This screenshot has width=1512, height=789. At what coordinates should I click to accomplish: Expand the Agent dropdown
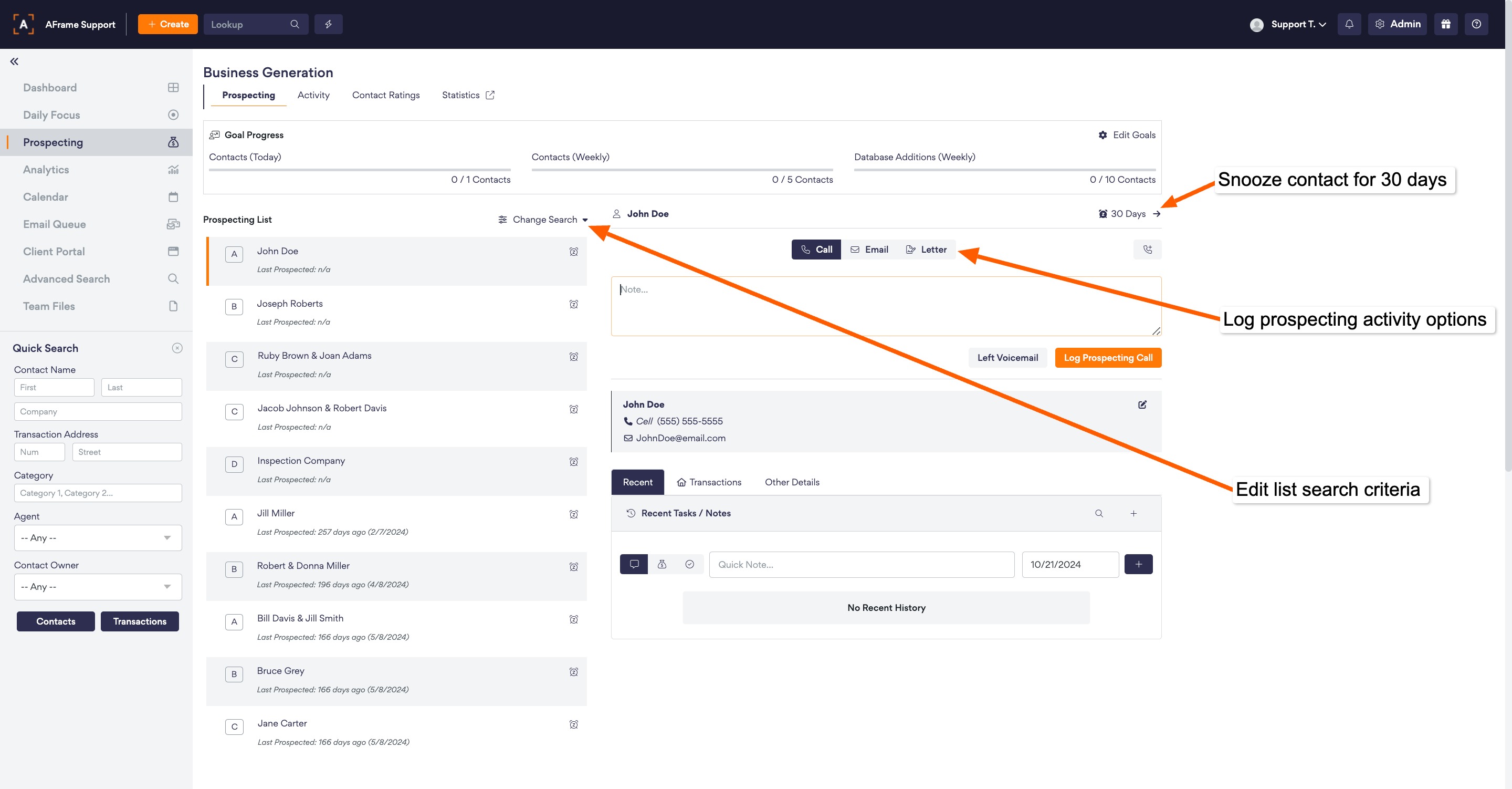98,537
